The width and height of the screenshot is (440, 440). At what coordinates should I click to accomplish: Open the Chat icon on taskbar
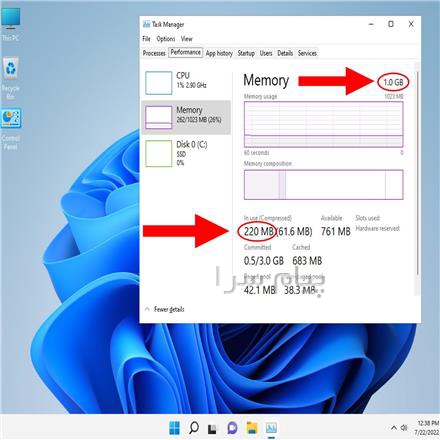(x=232, y=428)
